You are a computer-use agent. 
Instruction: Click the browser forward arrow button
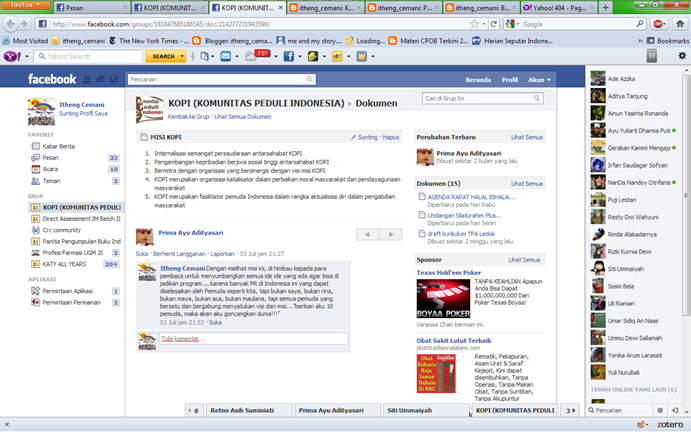(x=24, y=24)
